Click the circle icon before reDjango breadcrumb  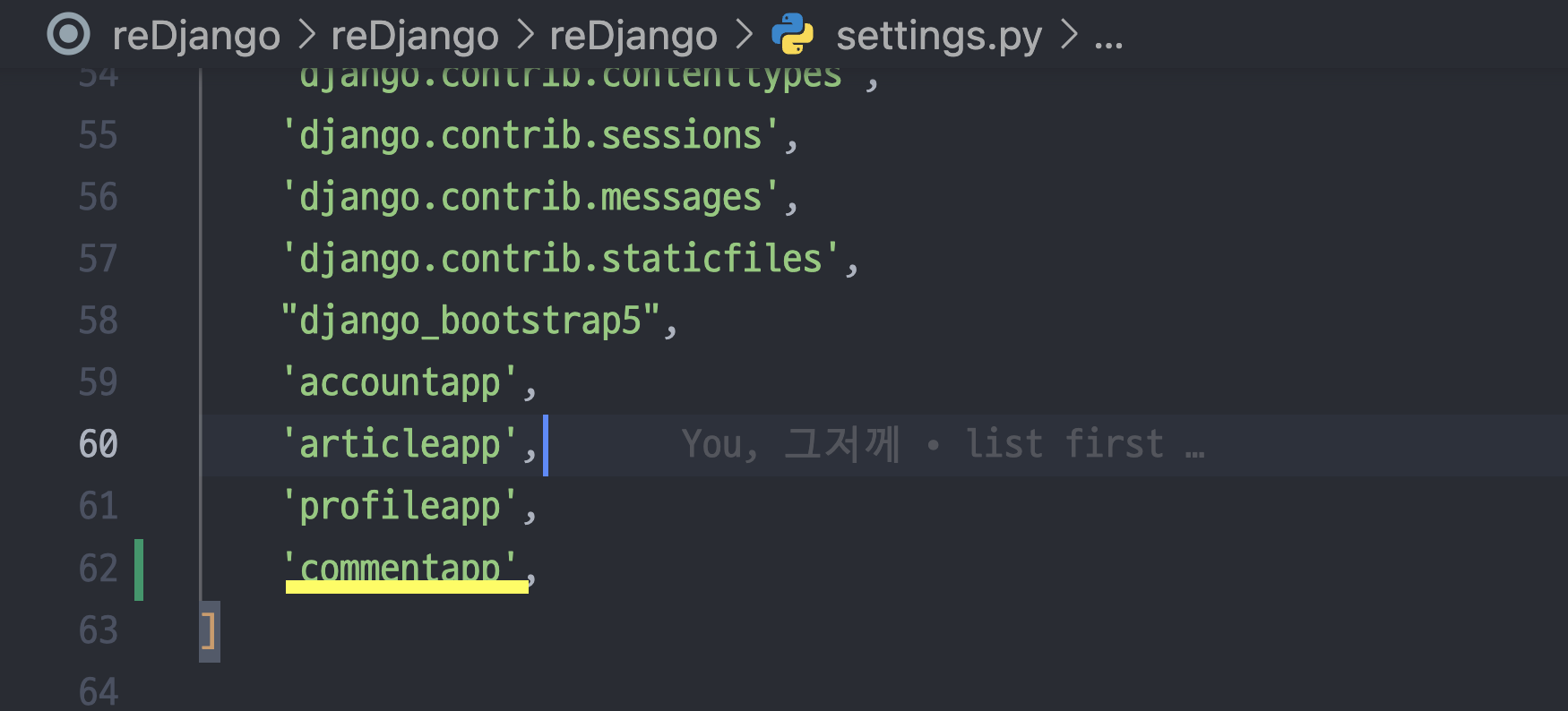(69, 35)
